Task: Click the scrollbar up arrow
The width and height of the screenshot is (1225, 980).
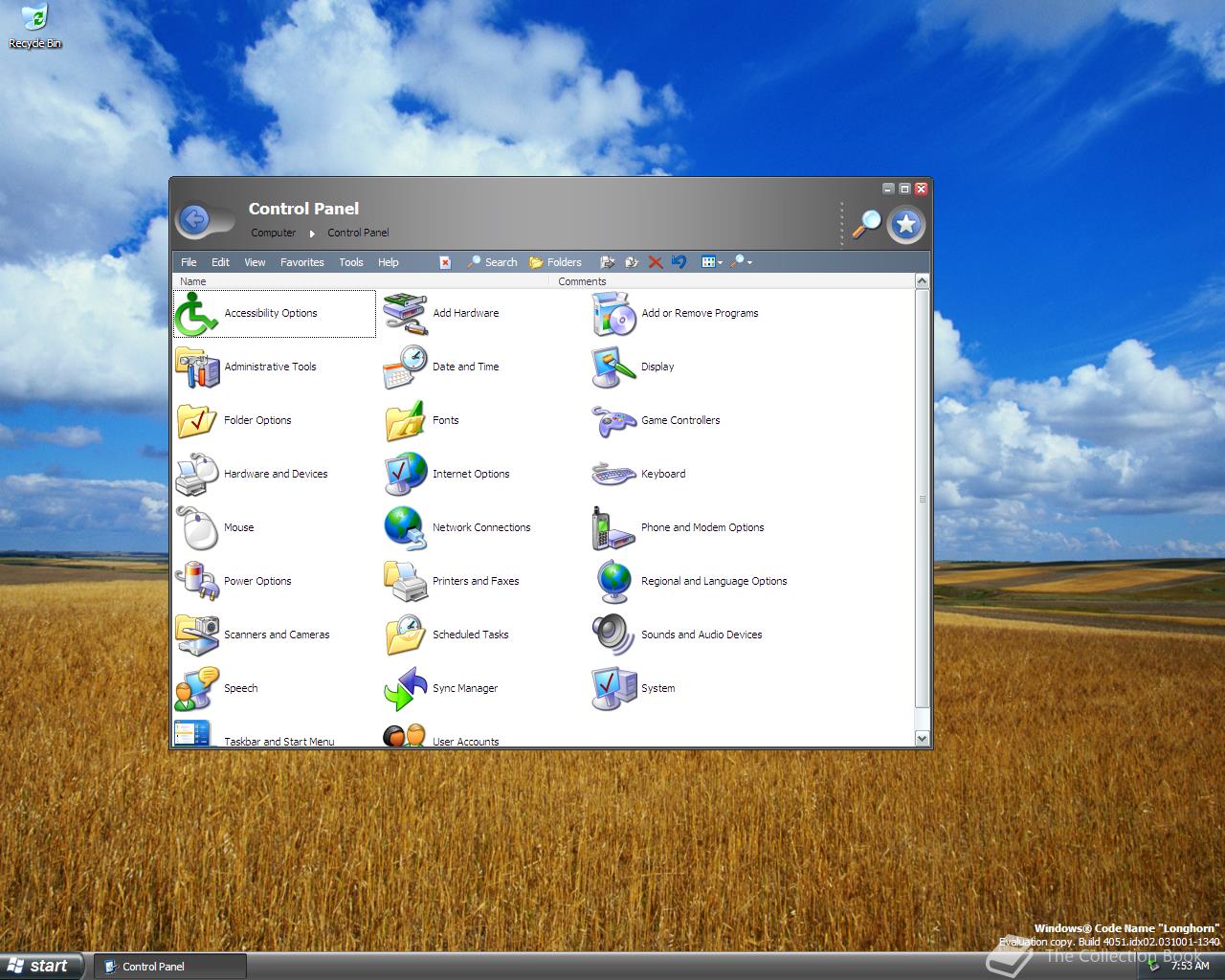Action: (x=923, y=280)
